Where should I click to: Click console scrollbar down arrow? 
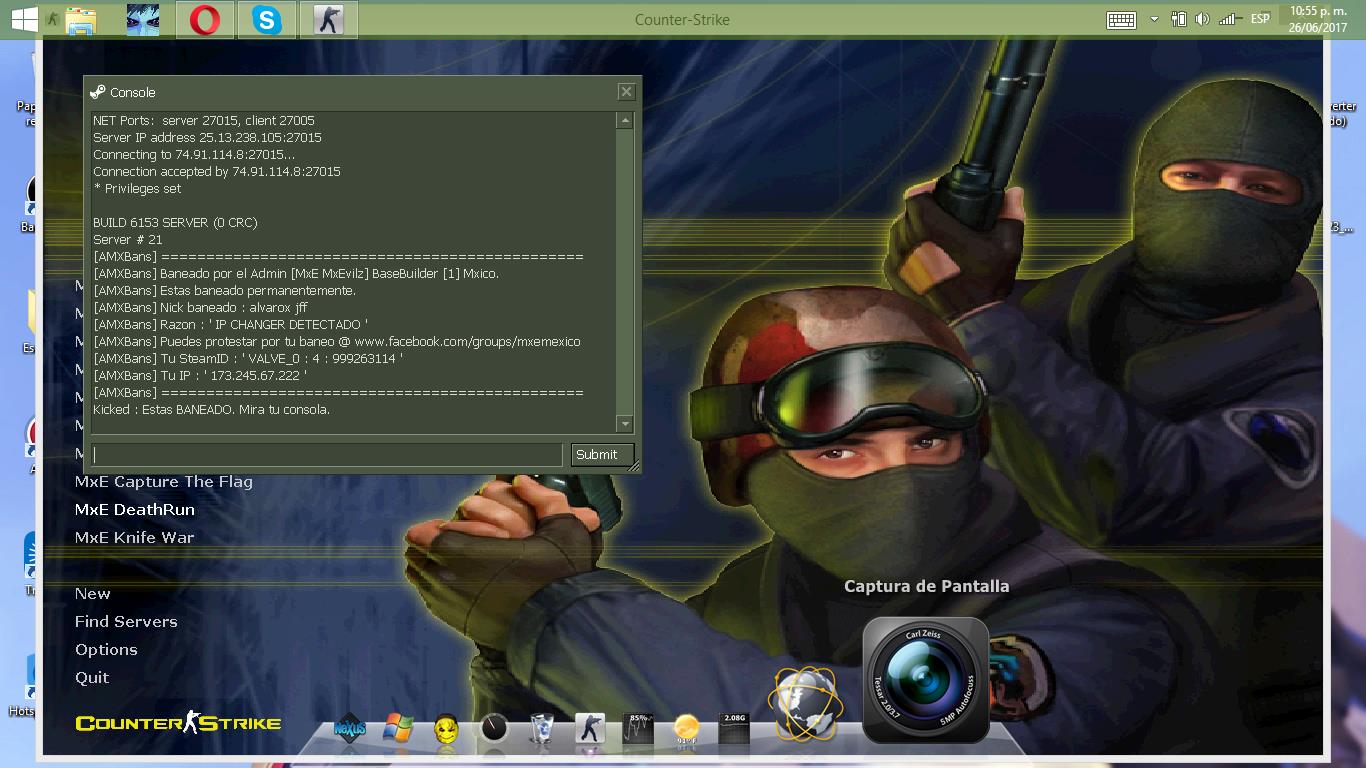(x=625, y=424)
